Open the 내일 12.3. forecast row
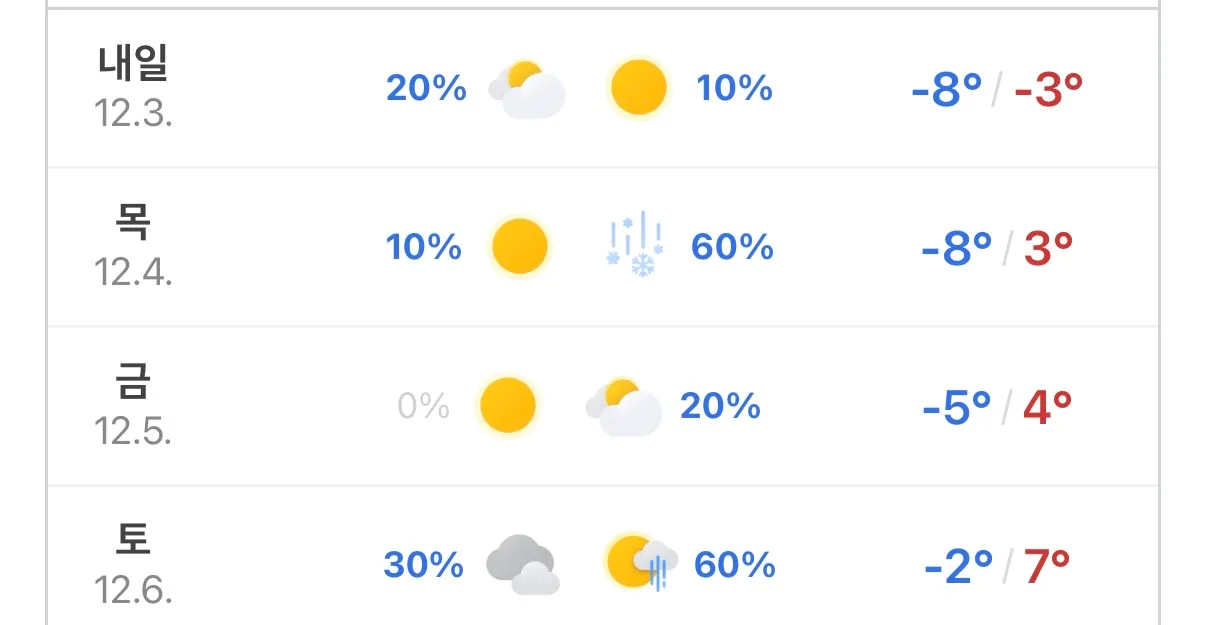1206x625 pixels. pyautogui.click(x=603, y=88)
